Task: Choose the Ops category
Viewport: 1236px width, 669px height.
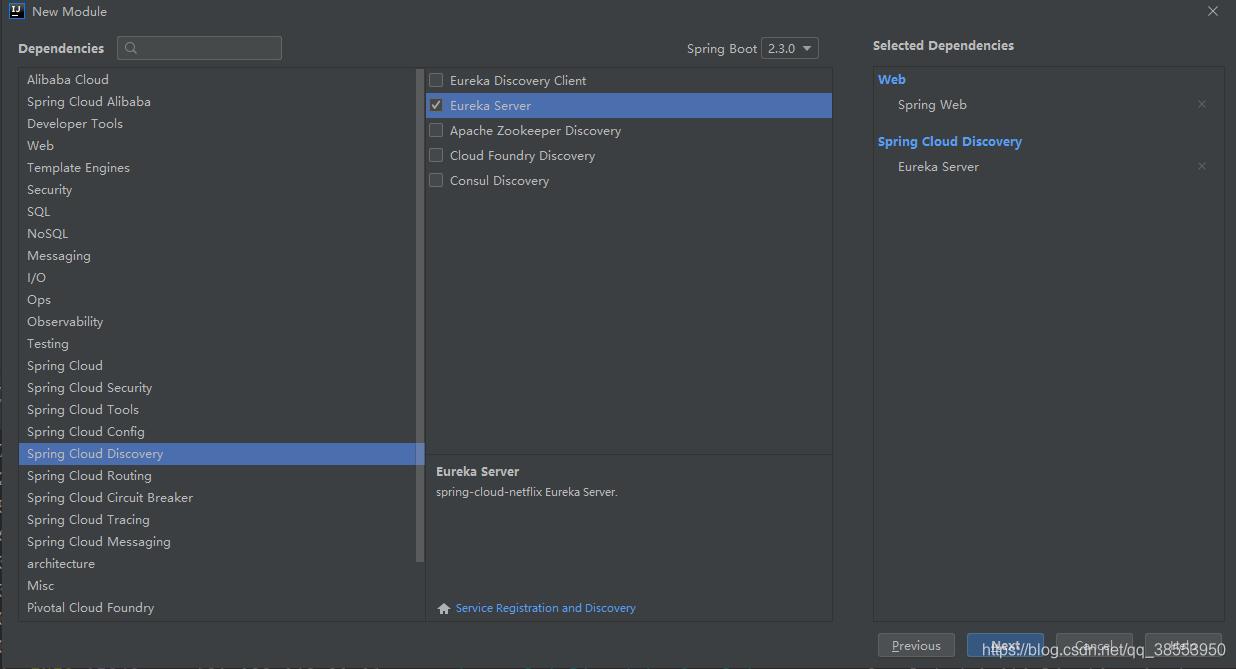Action: click(217, 300)
